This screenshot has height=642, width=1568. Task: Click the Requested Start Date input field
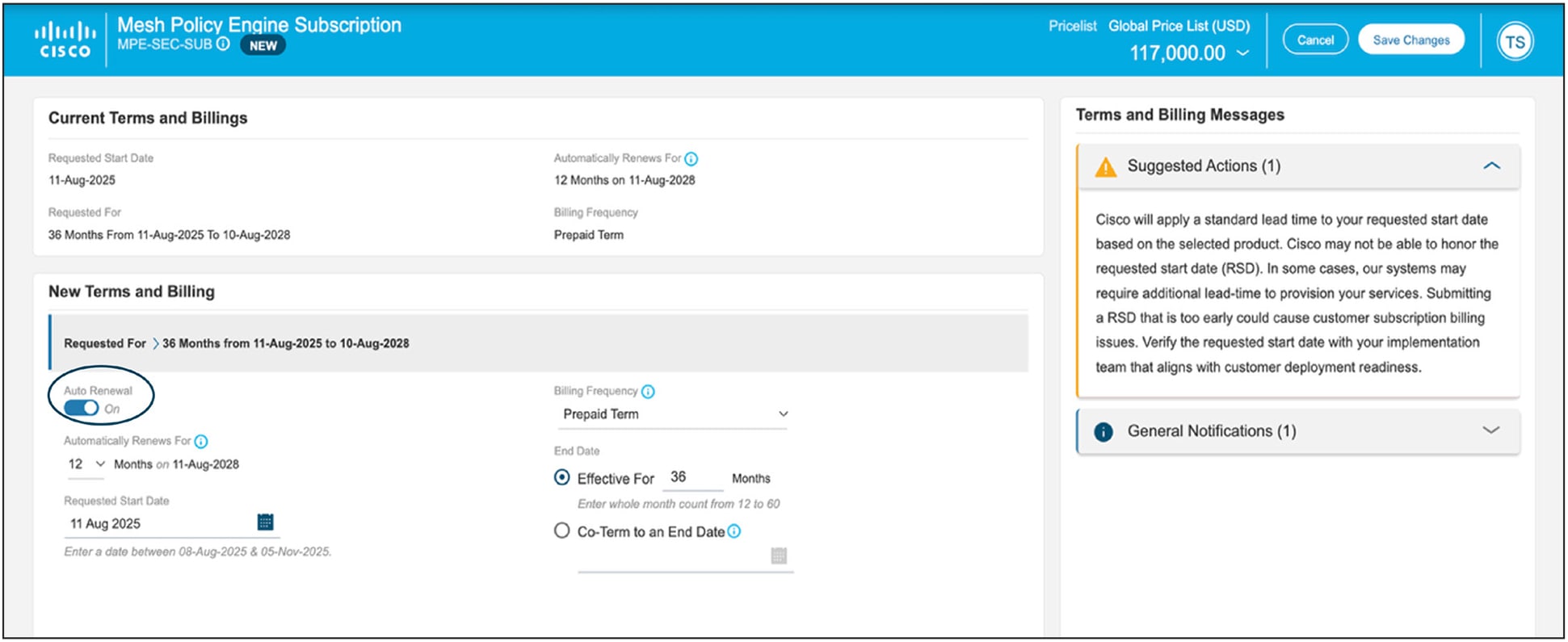tap(171, 523)
